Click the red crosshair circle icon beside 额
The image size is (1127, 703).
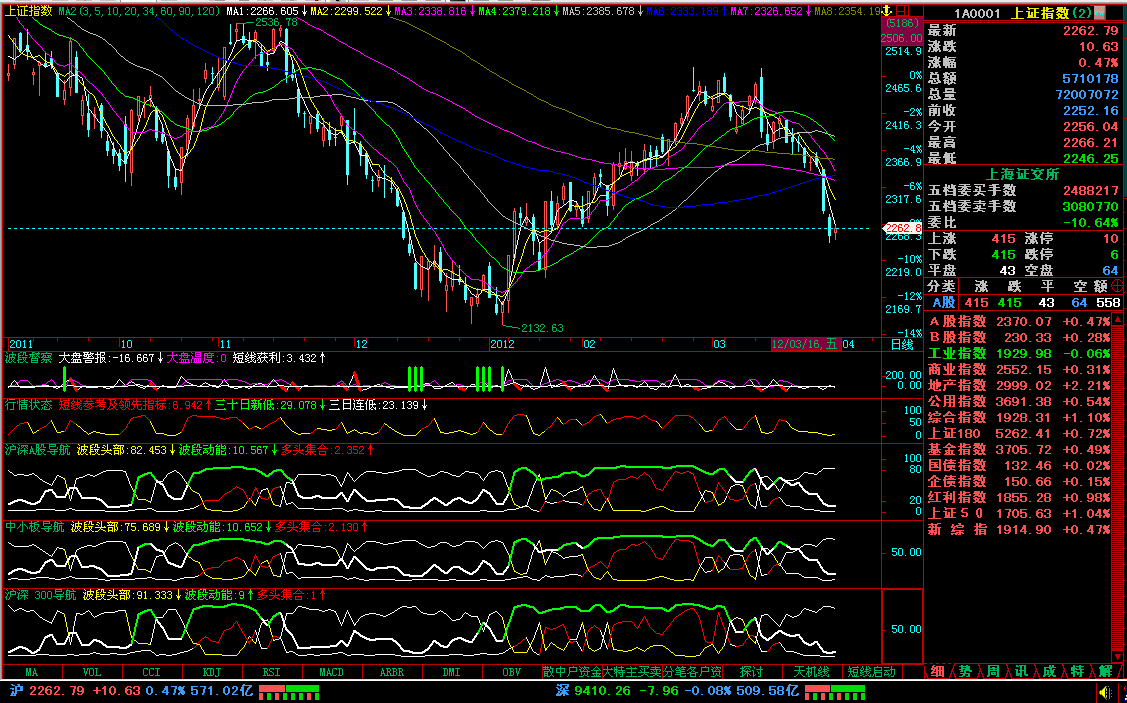pyautogui.click(x=1117, y=285)
